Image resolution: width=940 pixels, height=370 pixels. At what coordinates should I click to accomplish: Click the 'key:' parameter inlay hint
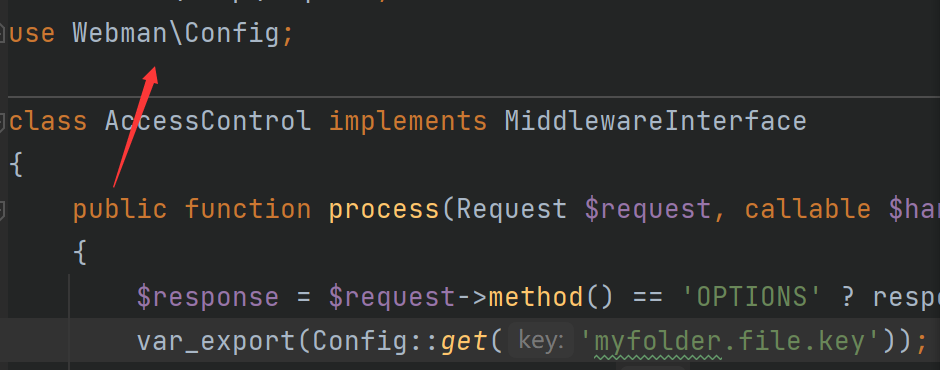point(540,341)
